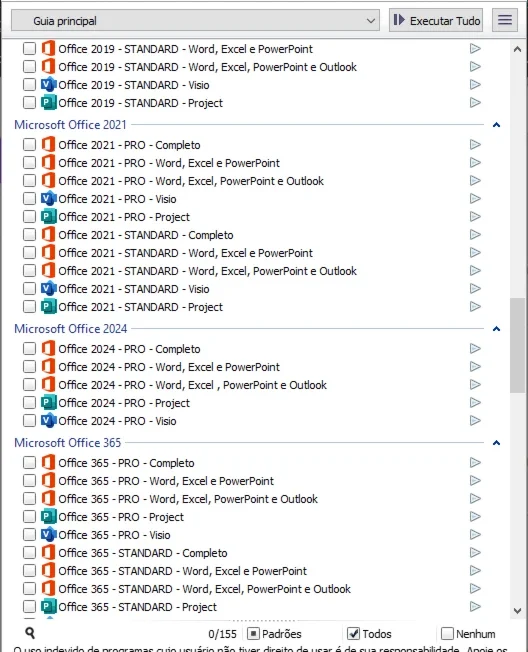Run Office 365 PRO Visio play arrow
Image resolution: width=528 pixels, height=652 pixels.
pyautogui.click(x=475, y=535)
